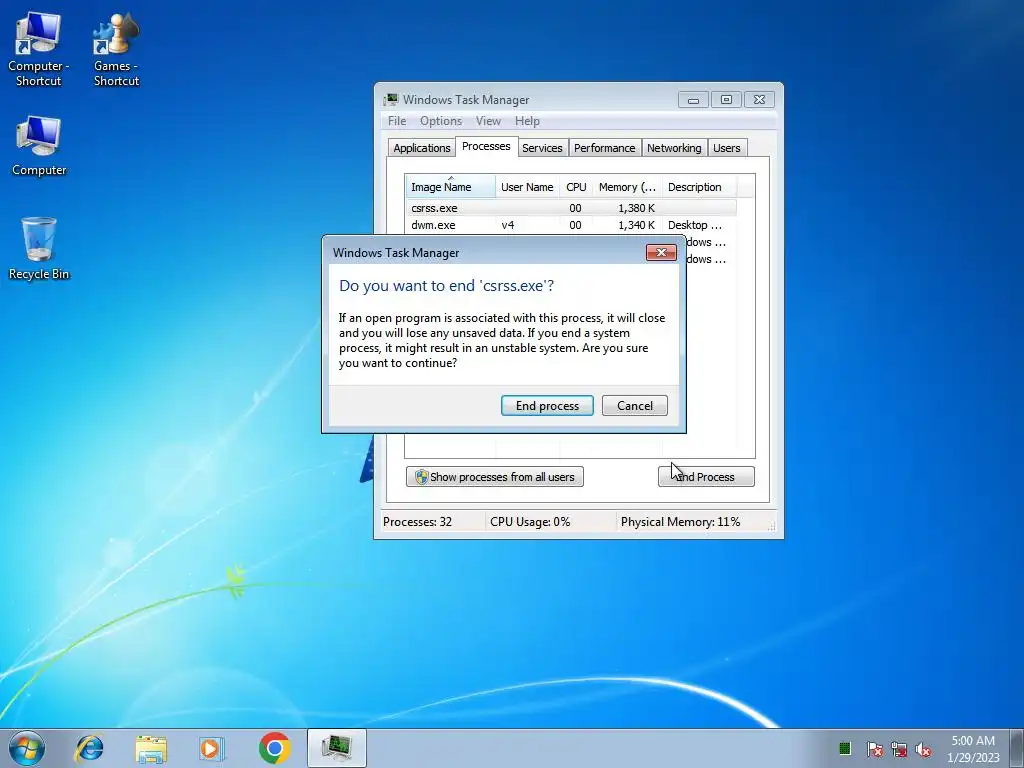This screenshot has height=768, width=1024.
Task: Click Task Manager title bar icon
Action: [x=391, y=99]
